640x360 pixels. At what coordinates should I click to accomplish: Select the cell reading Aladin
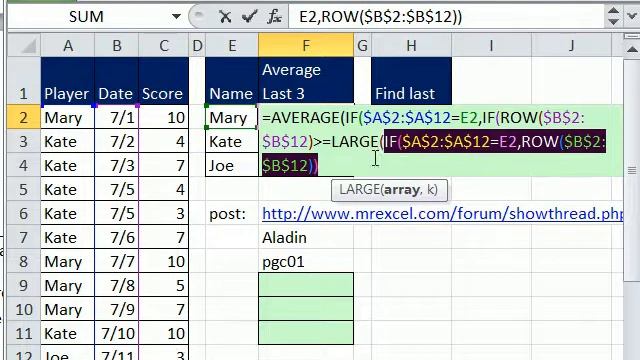tap(306, 238)
